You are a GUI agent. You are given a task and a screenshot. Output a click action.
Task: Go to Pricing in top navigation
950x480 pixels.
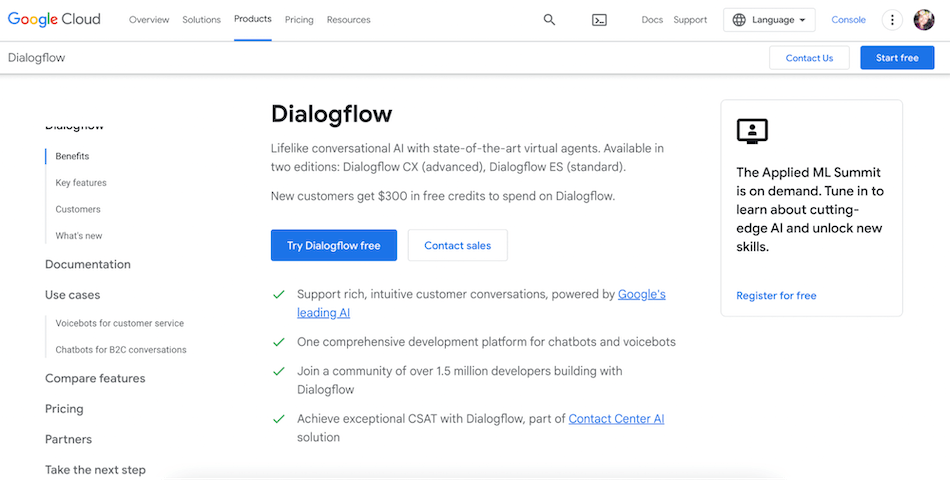299,20
